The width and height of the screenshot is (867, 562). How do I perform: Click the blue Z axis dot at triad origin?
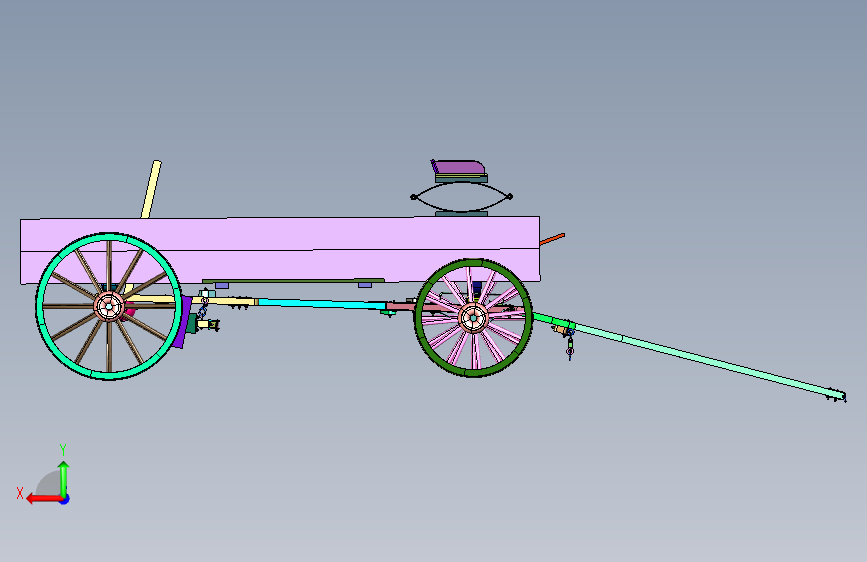(x=65, y=499)
